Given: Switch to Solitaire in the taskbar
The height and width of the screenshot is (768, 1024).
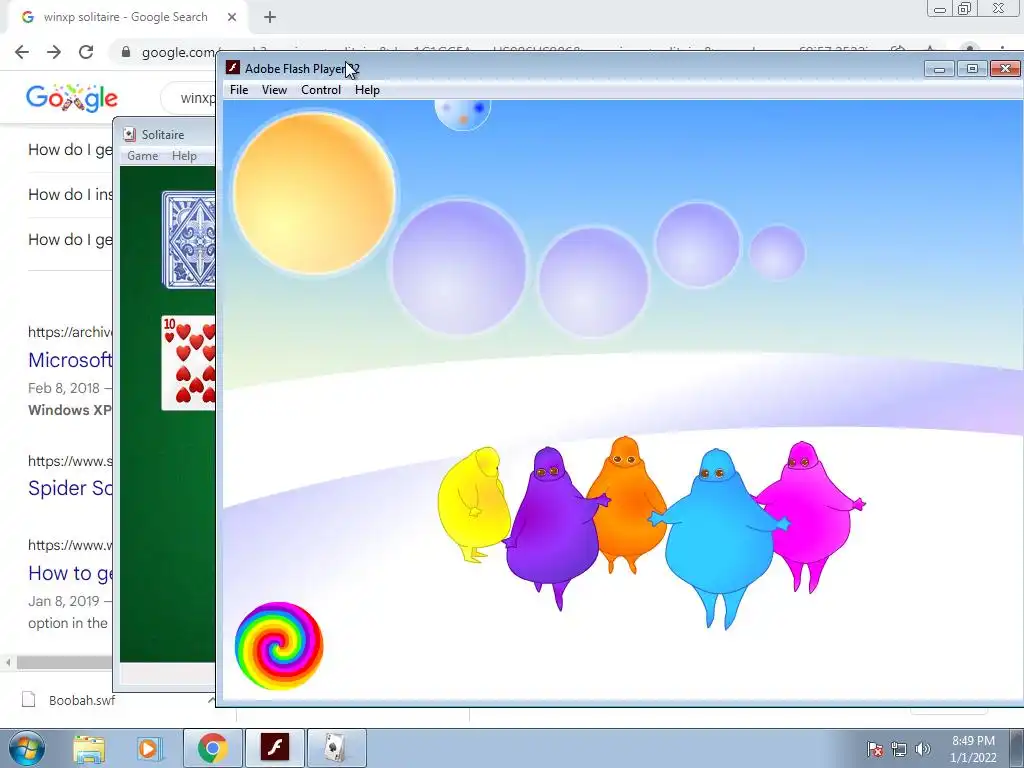Looking at the screenshot, I should pyautogui.click(x=336, y=748).
